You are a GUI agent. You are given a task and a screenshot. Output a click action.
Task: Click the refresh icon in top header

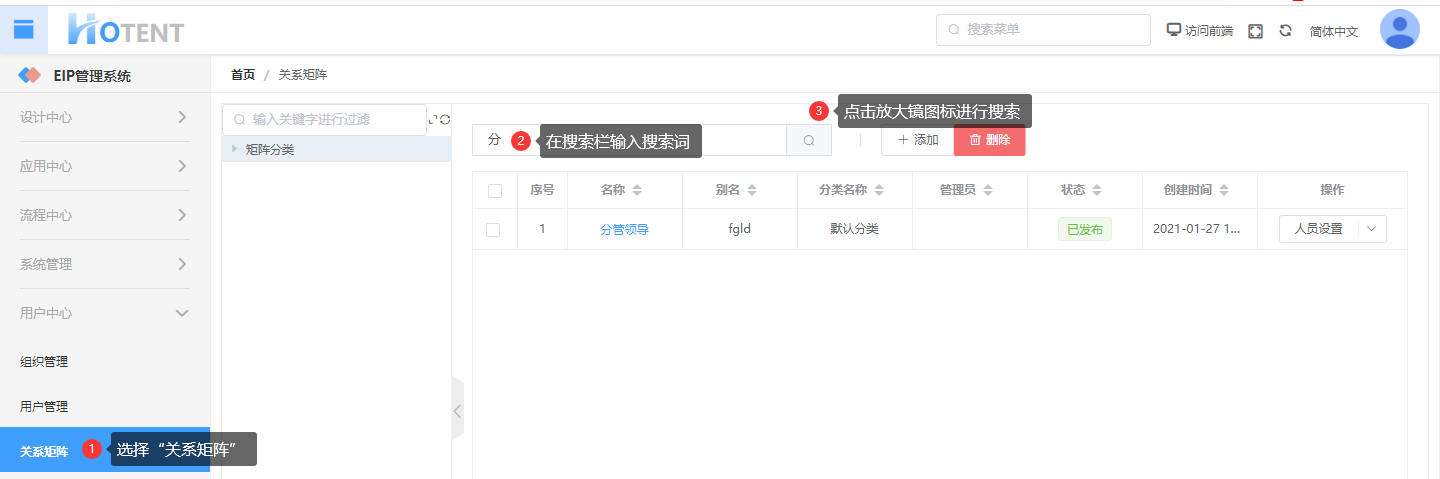[1286, 31]
